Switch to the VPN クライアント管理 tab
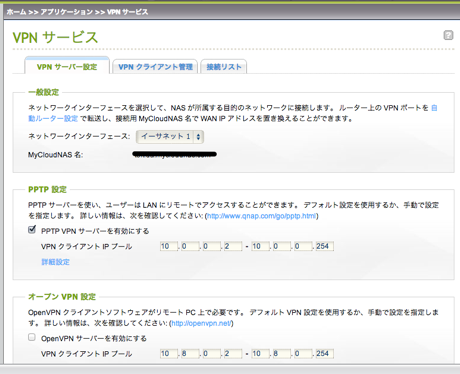This screenshot has width=460, height=374. 155,67
